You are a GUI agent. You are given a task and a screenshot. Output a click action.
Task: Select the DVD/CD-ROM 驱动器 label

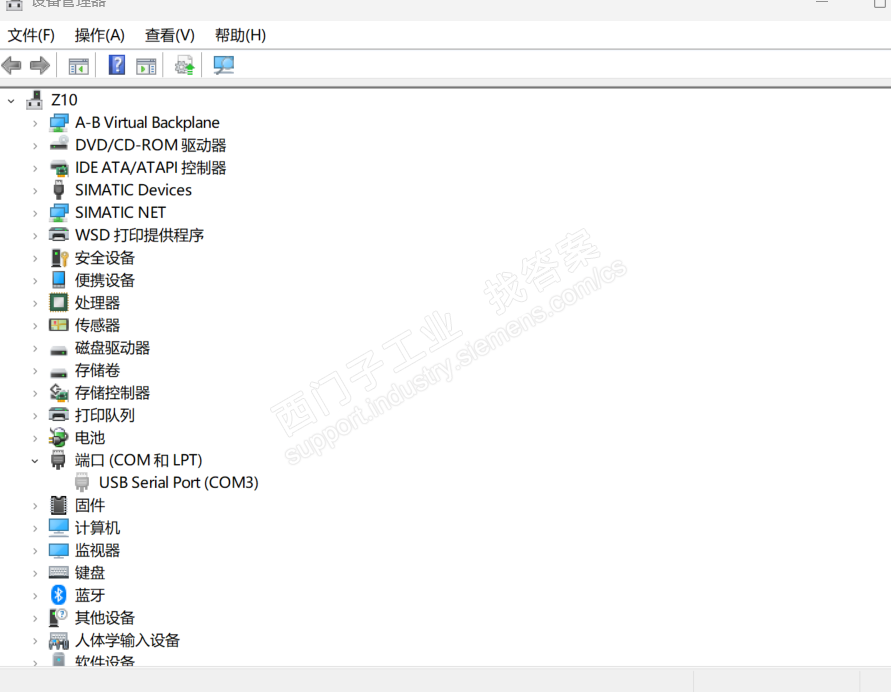(x=151, y=145)
